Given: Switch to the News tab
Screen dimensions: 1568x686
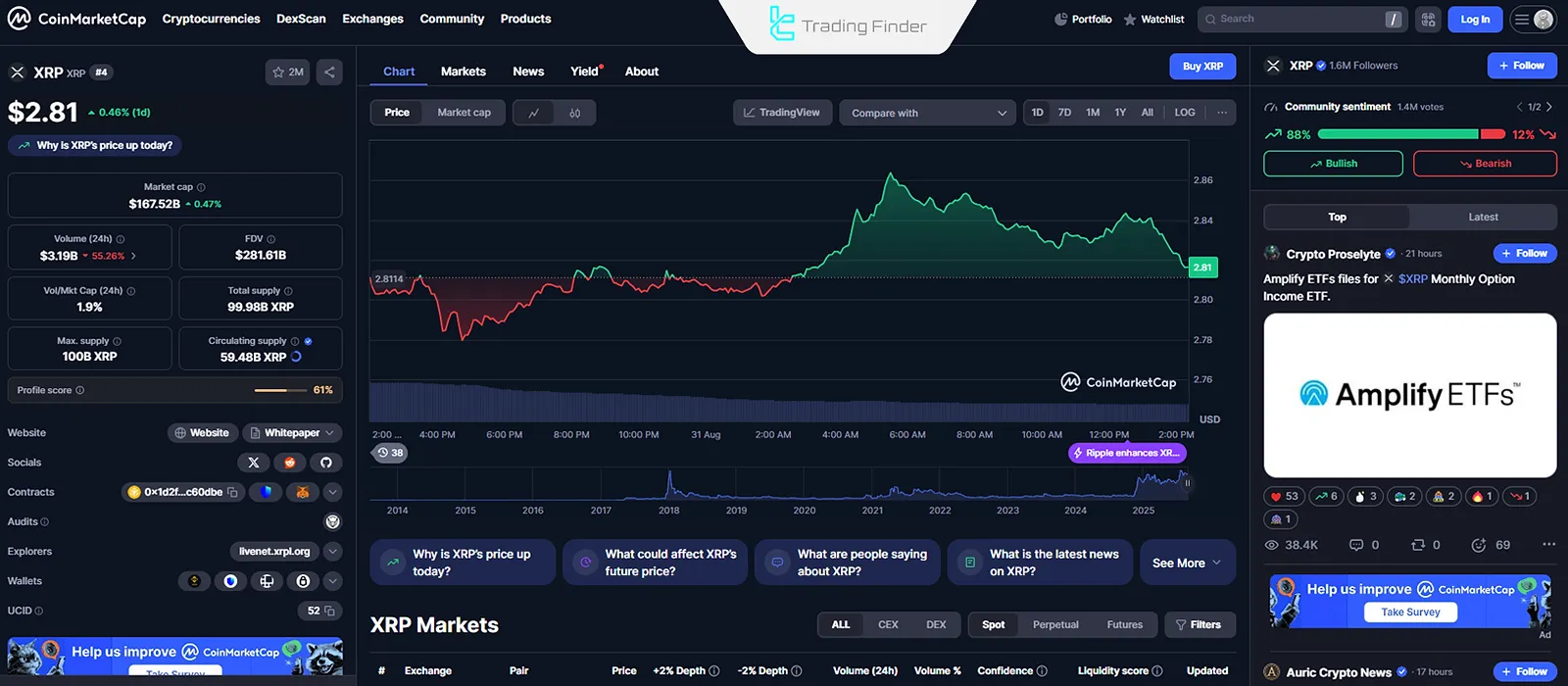Looking at the screenshot, I should pos(528,72).
